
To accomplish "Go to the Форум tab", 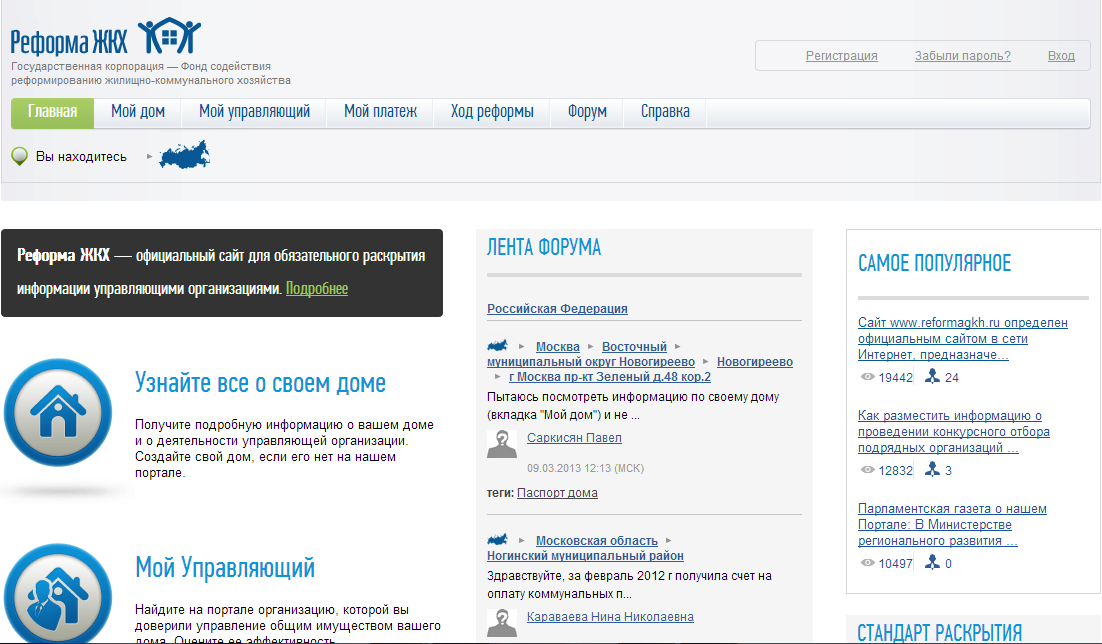I will 587,112.
